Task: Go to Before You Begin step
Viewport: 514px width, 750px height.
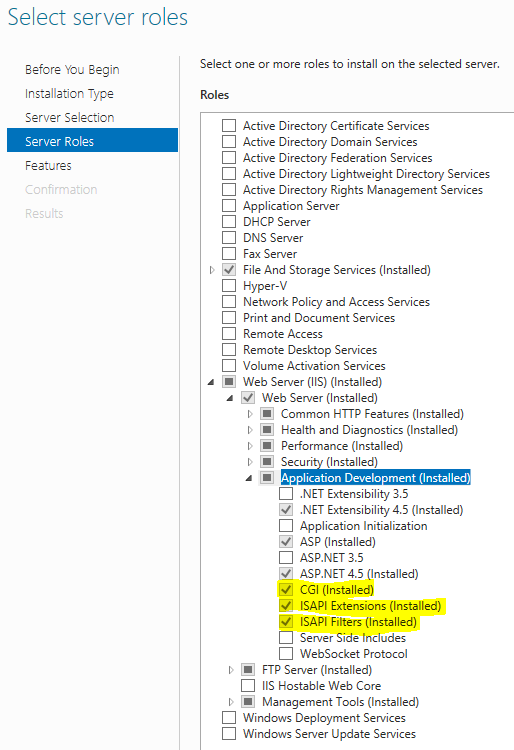Action: 72,70
